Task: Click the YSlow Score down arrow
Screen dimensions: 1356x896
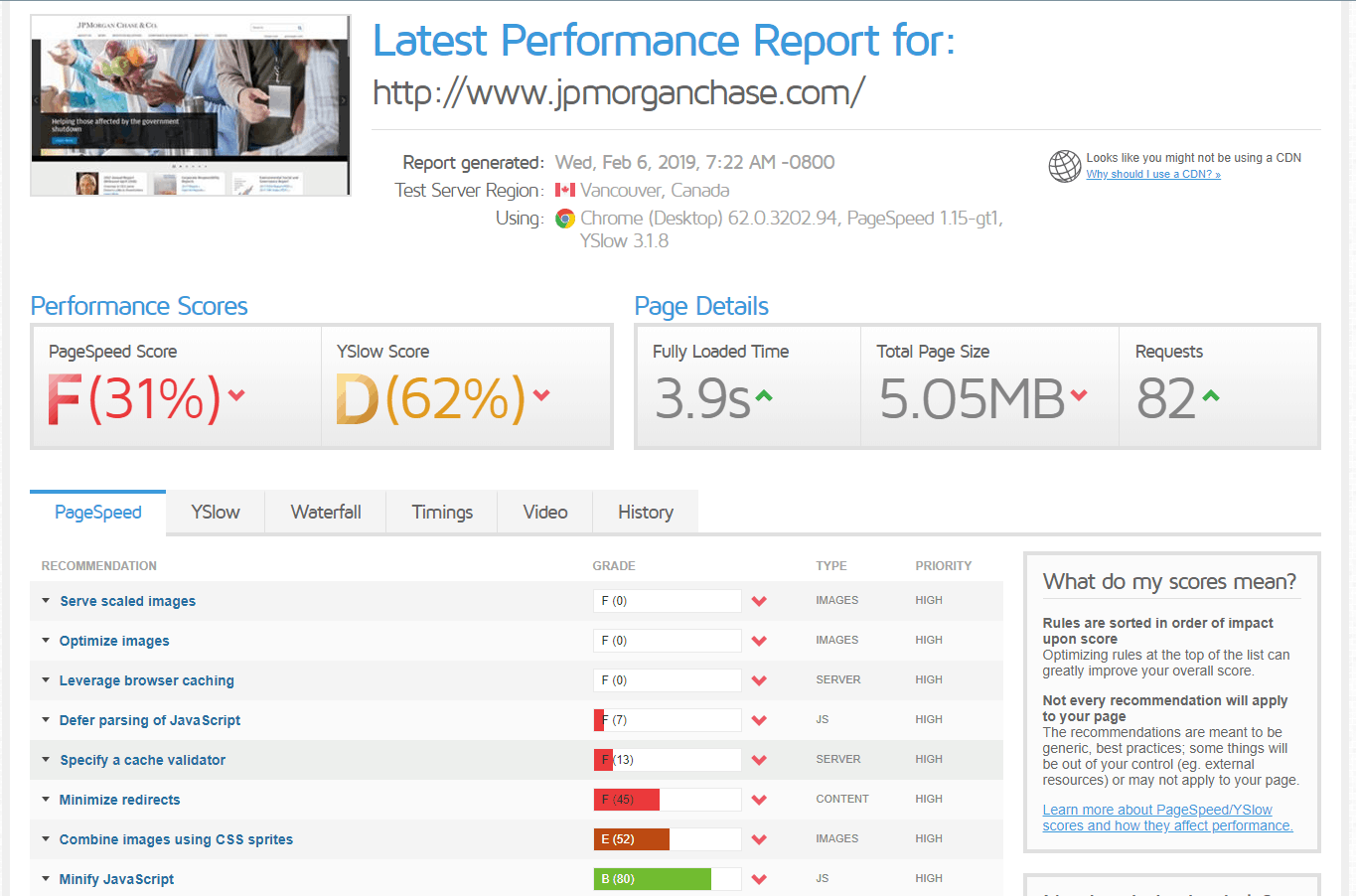Action: coord(541,395)
